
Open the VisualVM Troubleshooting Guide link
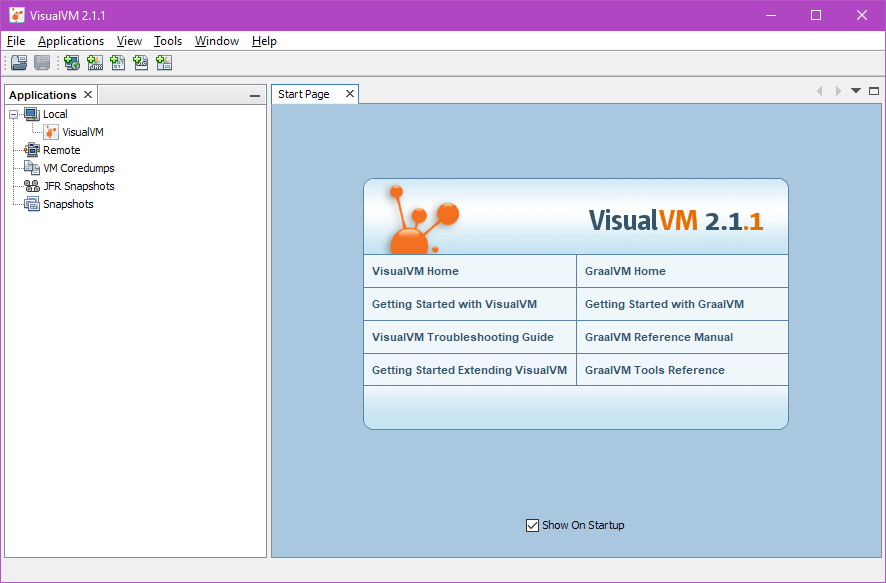(x=462, y=337)
